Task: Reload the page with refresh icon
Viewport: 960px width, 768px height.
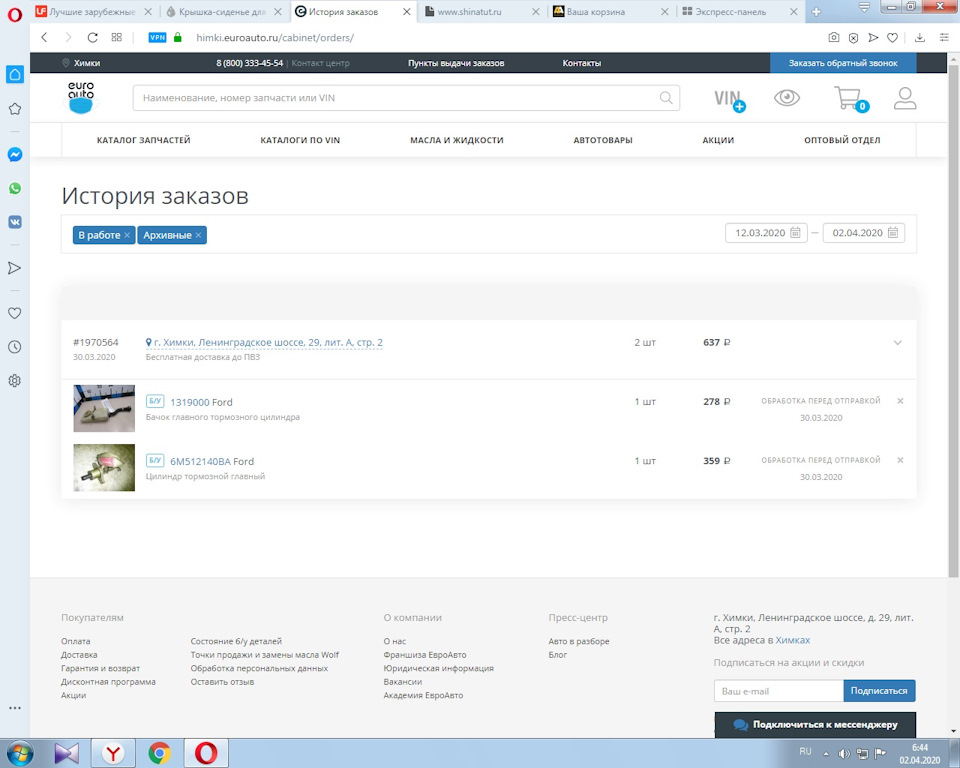Action: tap(92, 37)
